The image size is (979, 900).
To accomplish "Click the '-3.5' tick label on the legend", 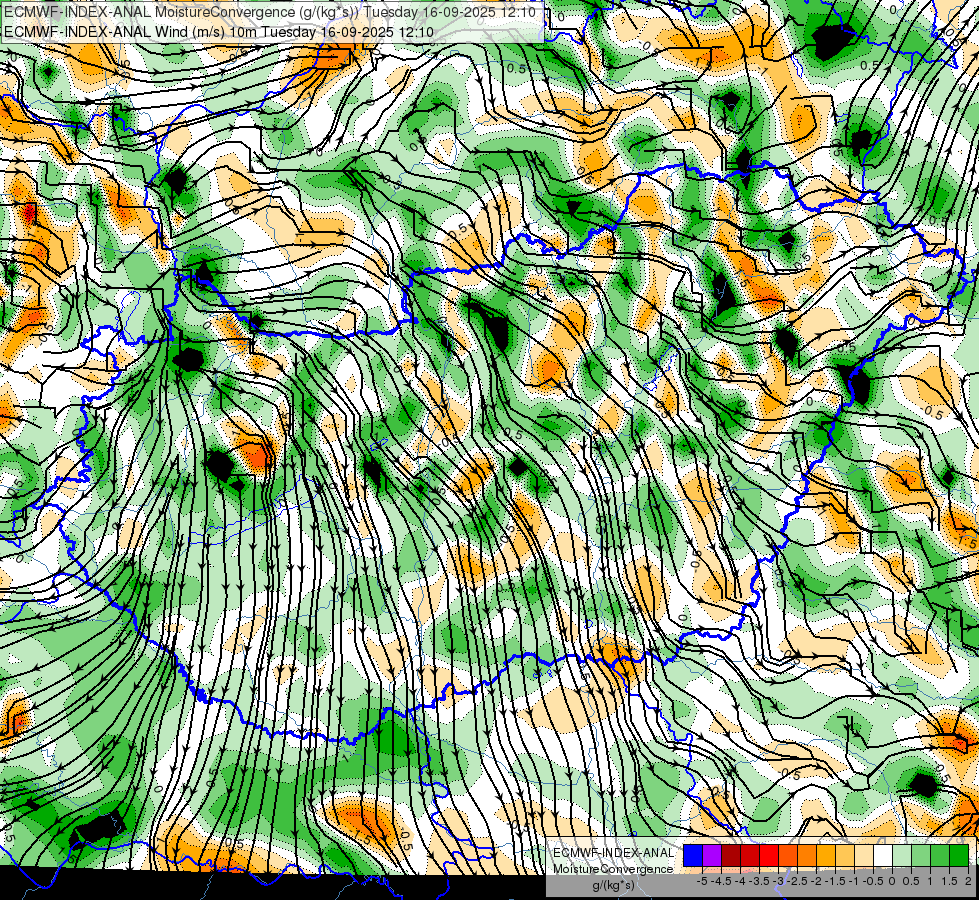I will tap(759, 881).
